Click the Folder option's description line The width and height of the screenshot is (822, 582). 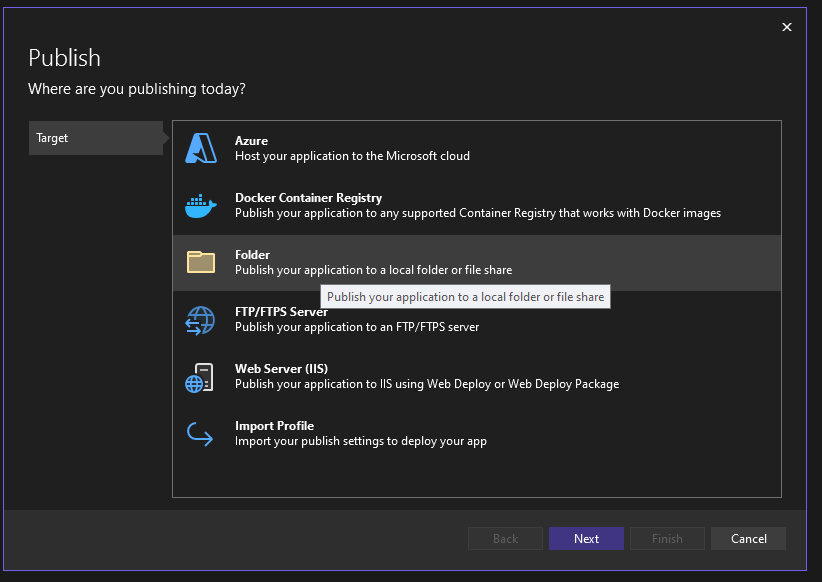click(373, 270)
